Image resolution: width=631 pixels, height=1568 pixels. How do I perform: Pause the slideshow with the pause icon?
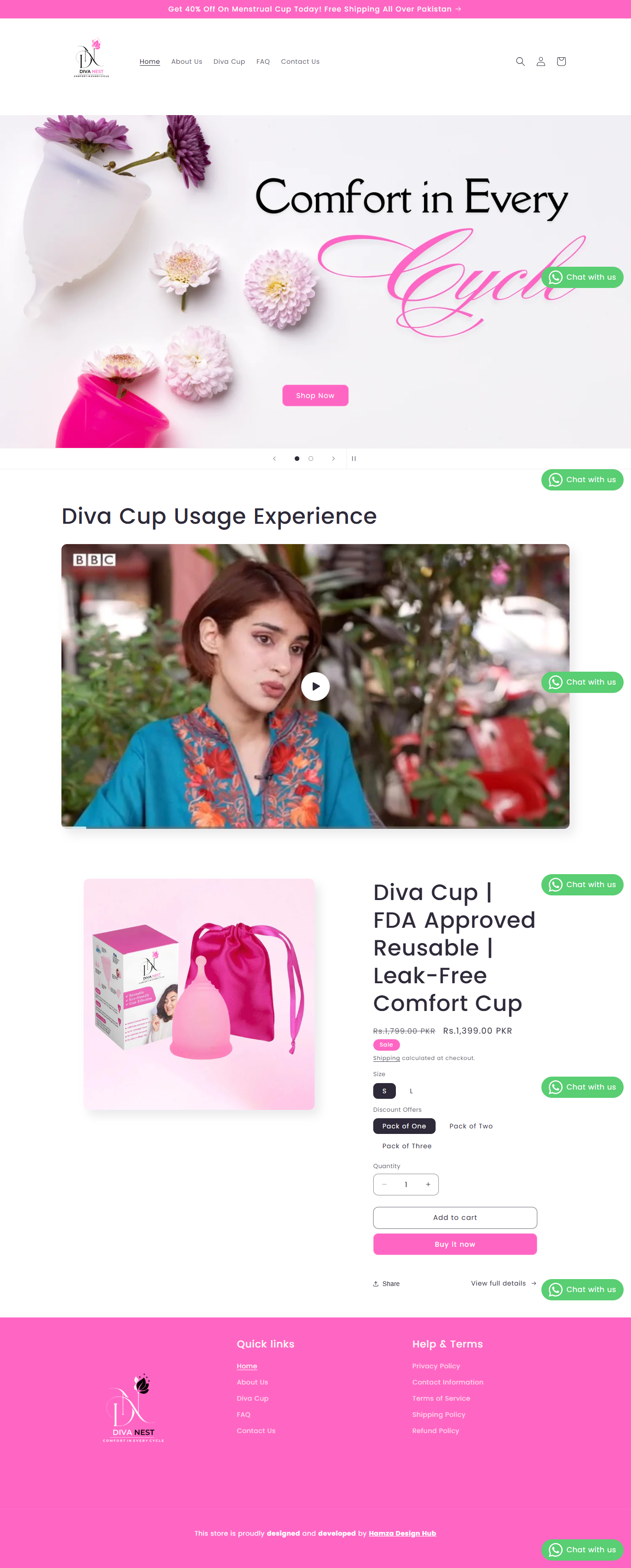pos(353,459)
